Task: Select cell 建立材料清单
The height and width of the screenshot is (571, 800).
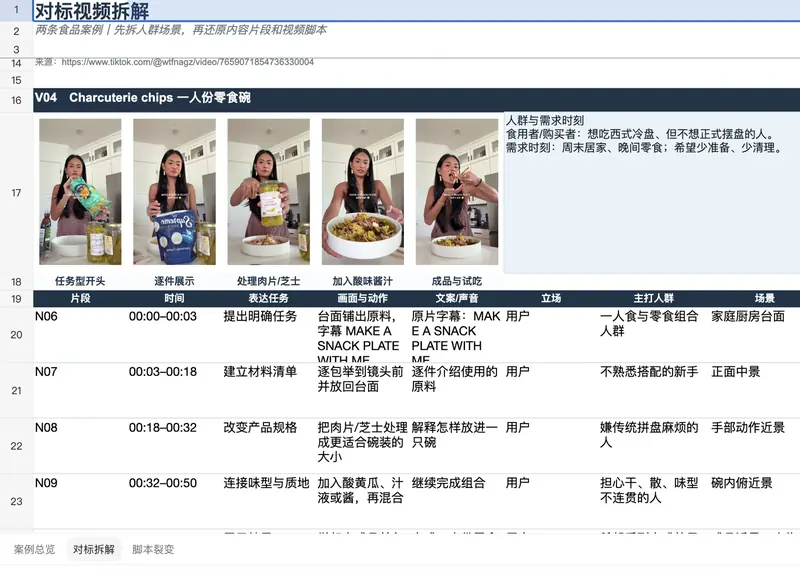Action: coord(268,390)
